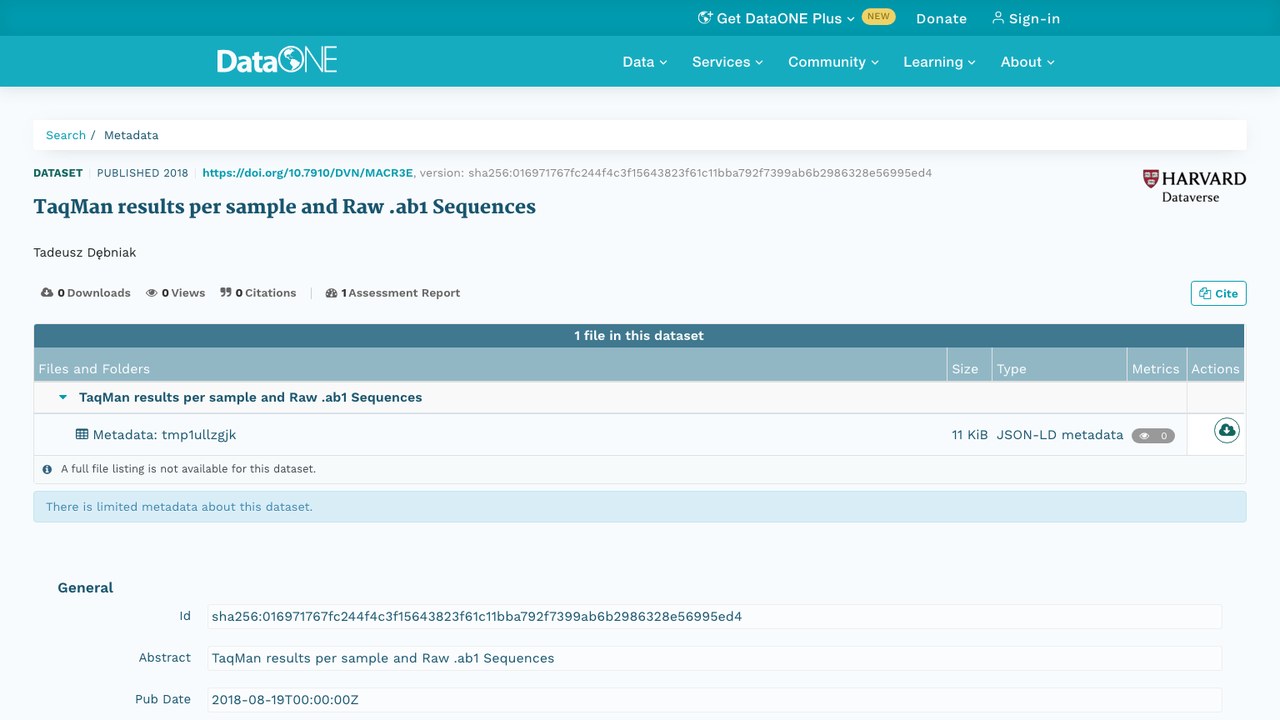Click the Abstract field value
This screenshot has height=720, width=1280.
point(714,658)
